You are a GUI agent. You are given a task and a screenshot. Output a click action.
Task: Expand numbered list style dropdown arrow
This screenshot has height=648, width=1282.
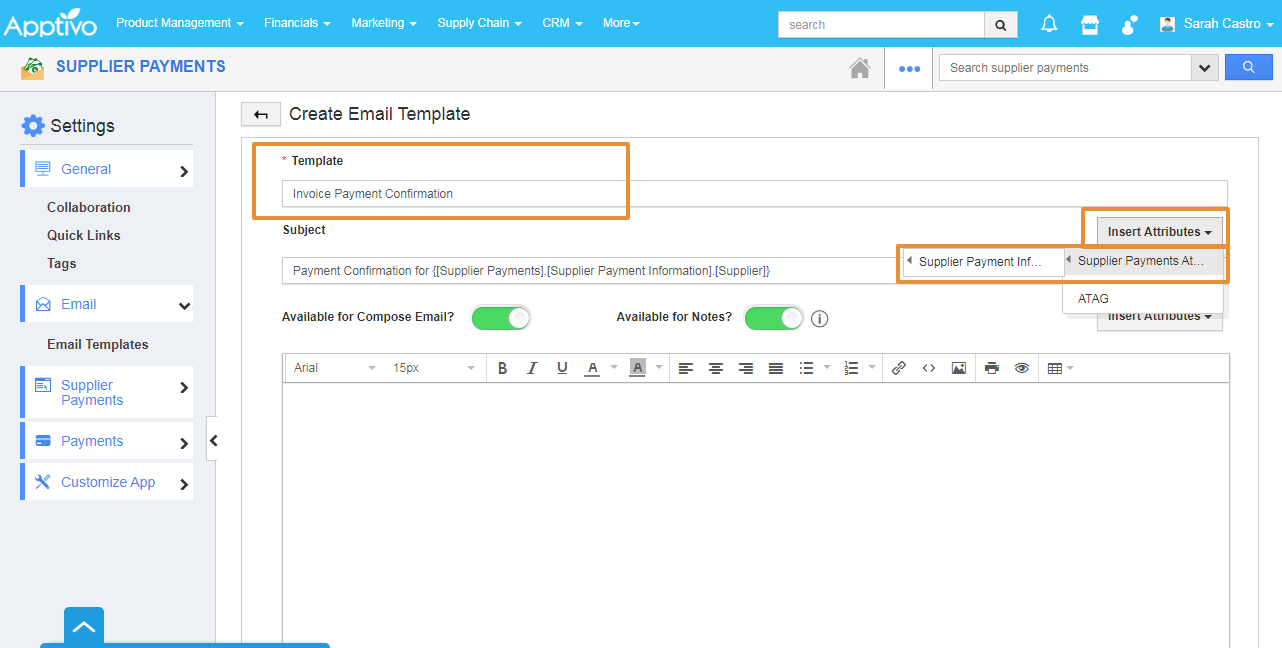(872, 368)
